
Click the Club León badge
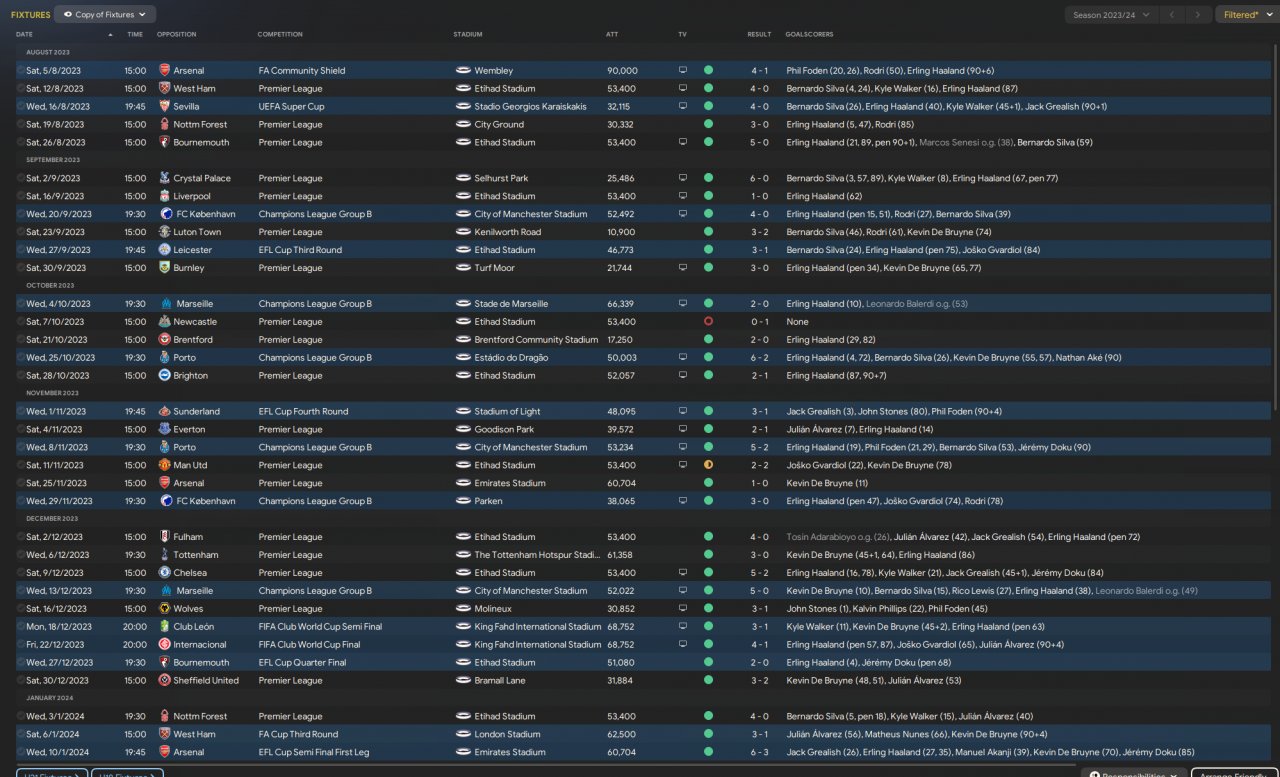(x=165, y=627)
